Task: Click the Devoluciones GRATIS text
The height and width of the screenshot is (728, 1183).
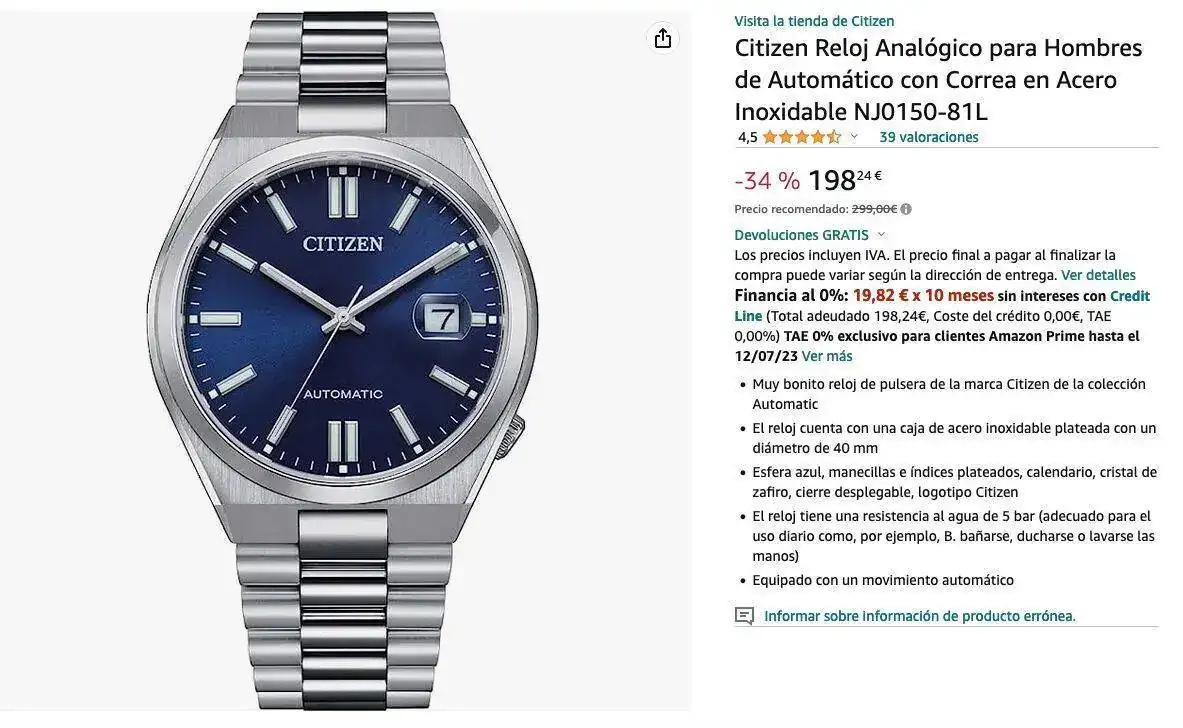Action: (x=801, y=235)
